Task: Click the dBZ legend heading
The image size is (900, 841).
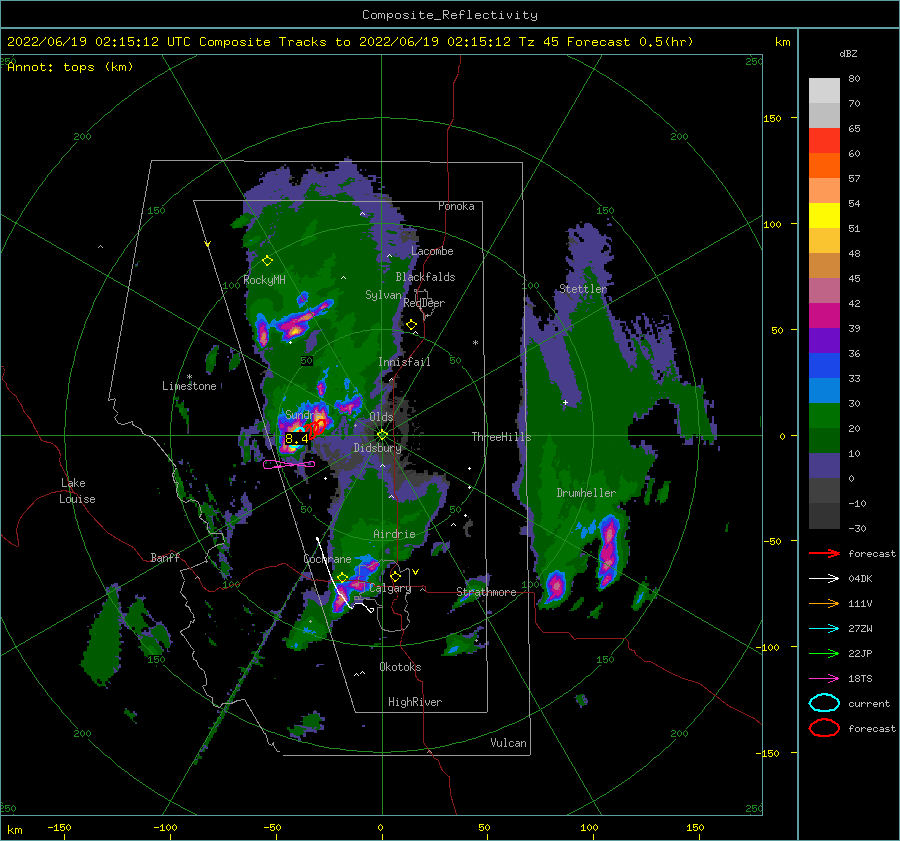Action: tap(848, 53)
